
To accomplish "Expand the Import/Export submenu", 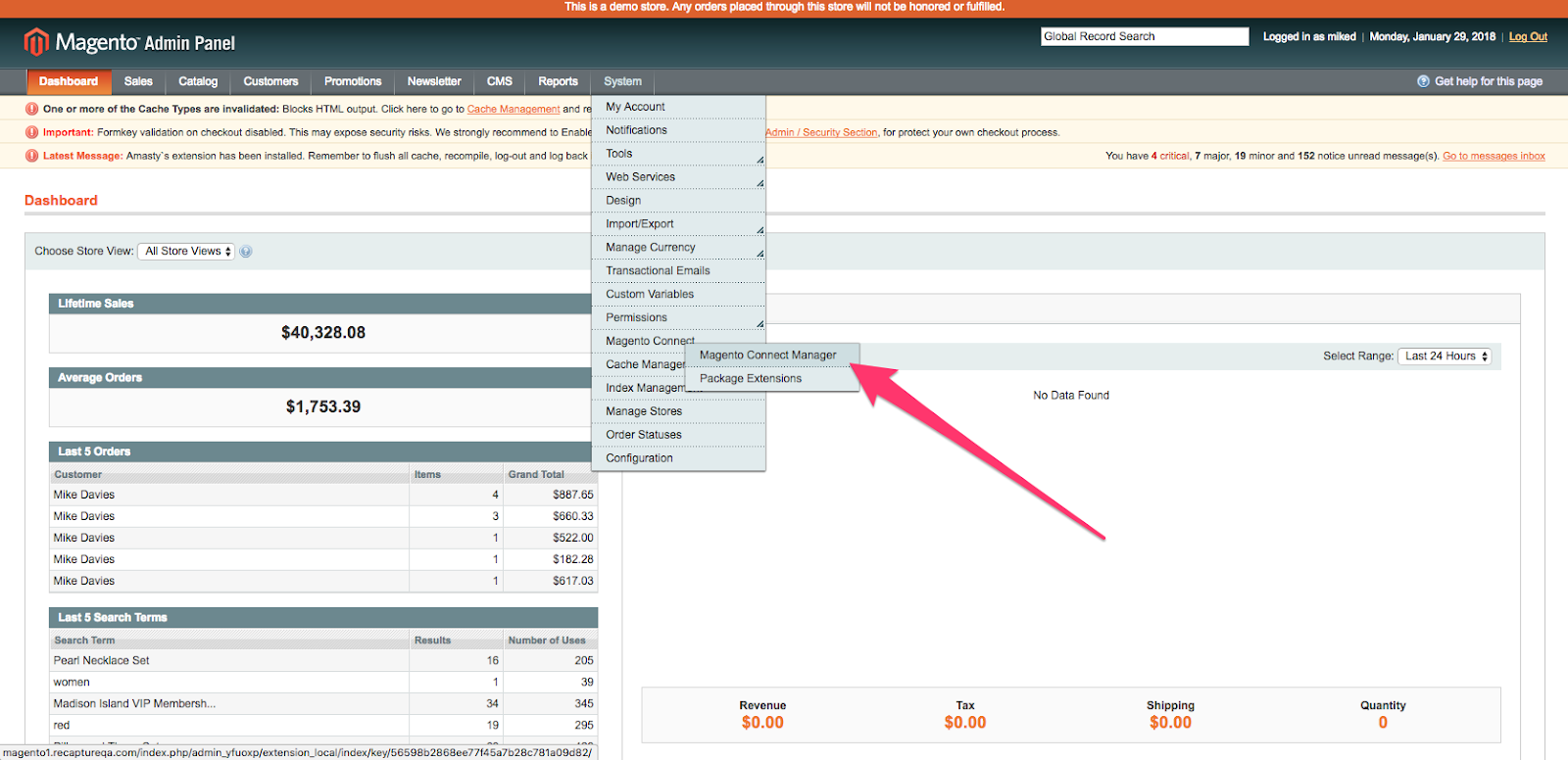I will tap(678, 224).
